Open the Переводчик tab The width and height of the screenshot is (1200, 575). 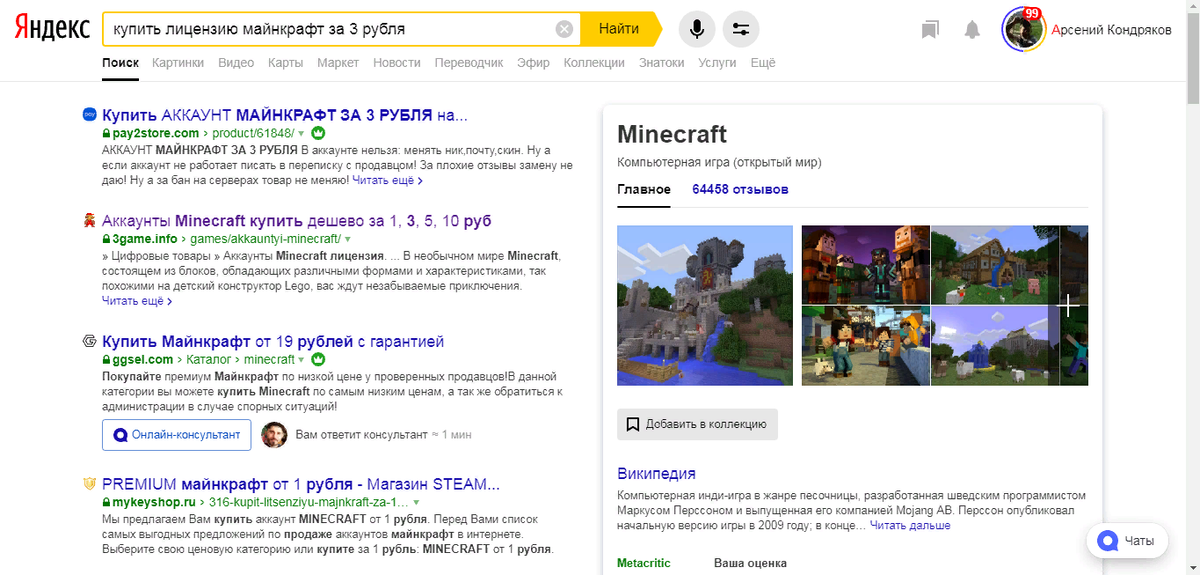click(x=469, y=62)
